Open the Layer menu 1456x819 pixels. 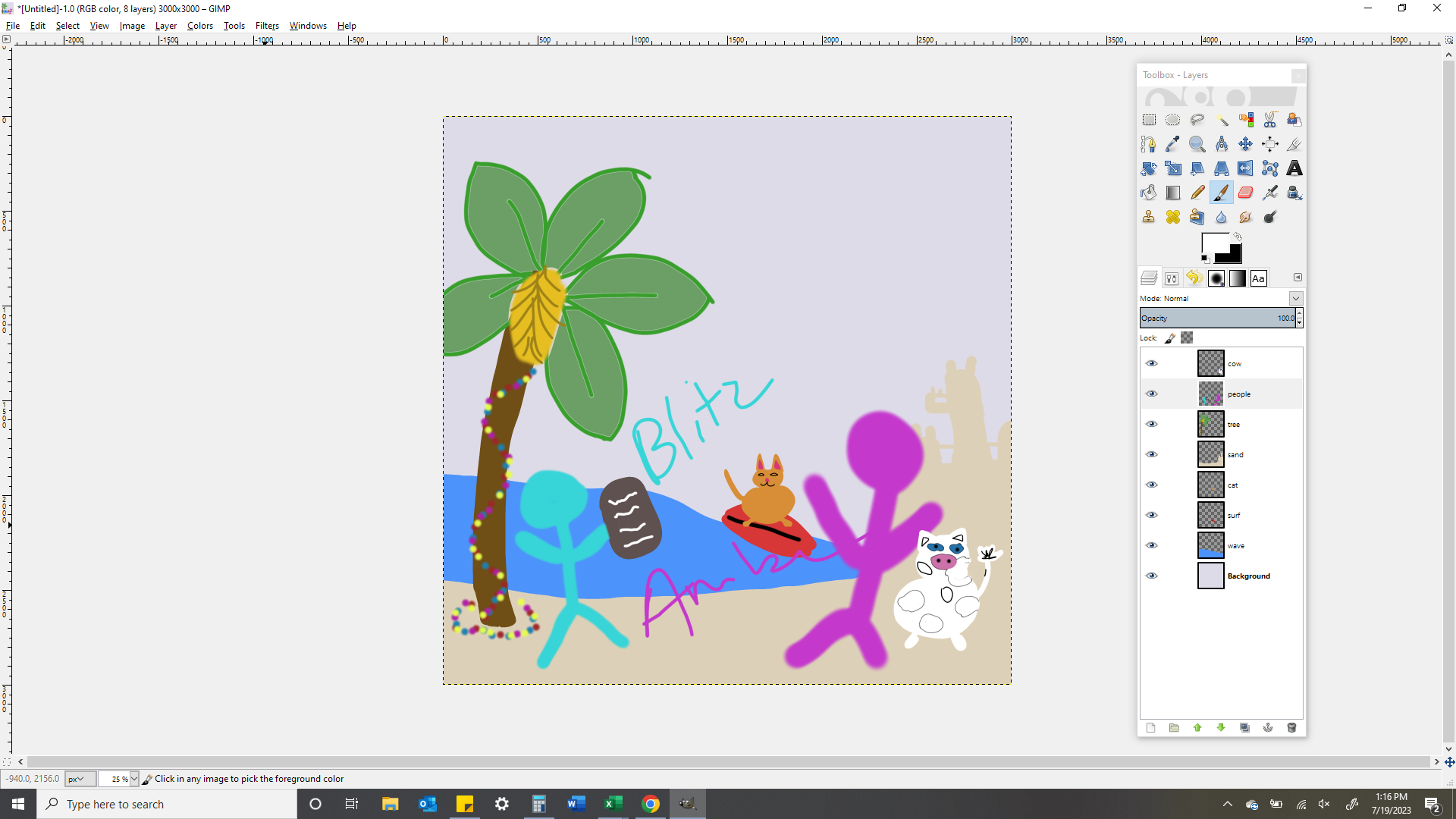166,25
